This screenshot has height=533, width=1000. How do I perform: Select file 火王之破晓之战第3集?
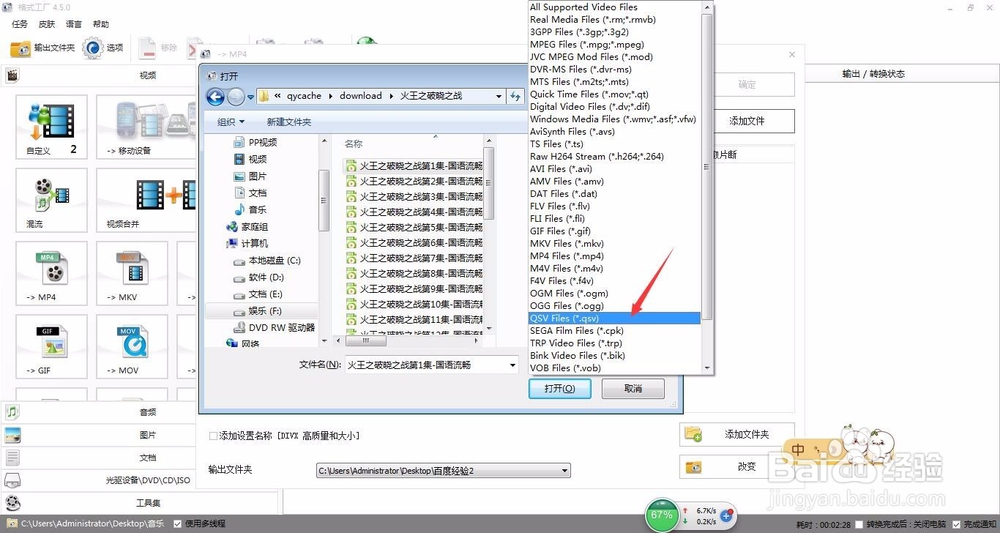414,196
